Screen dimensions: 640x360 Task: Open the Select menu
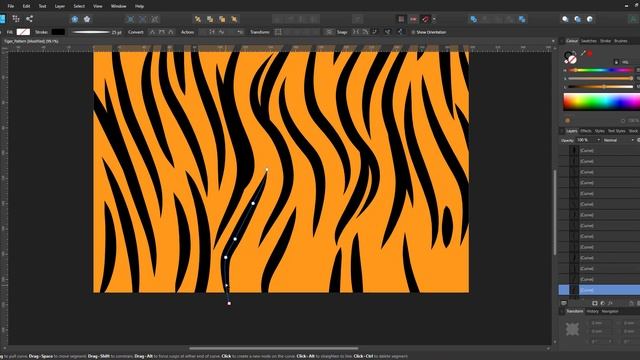pos(79,6)
